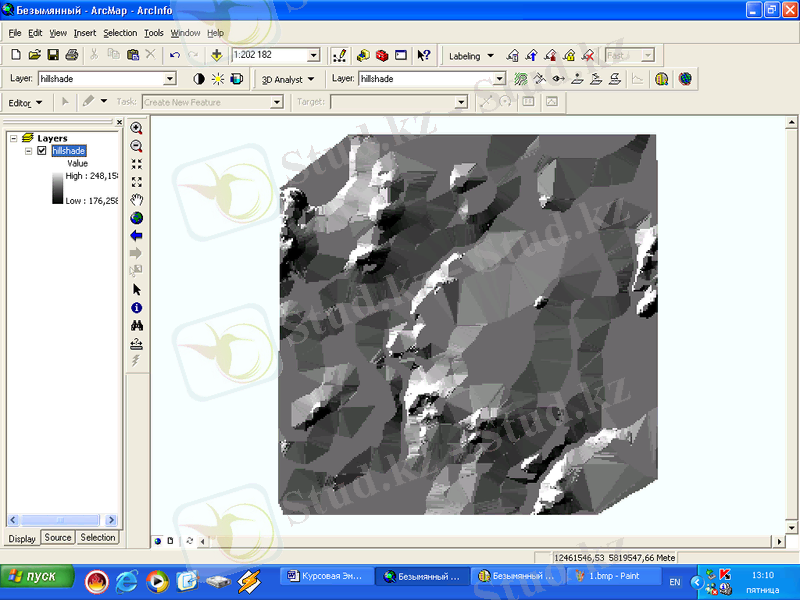This screenshot has height=600, width=800.
Task: Click the Full Extent globe icon
Action: tap(137, 217)
